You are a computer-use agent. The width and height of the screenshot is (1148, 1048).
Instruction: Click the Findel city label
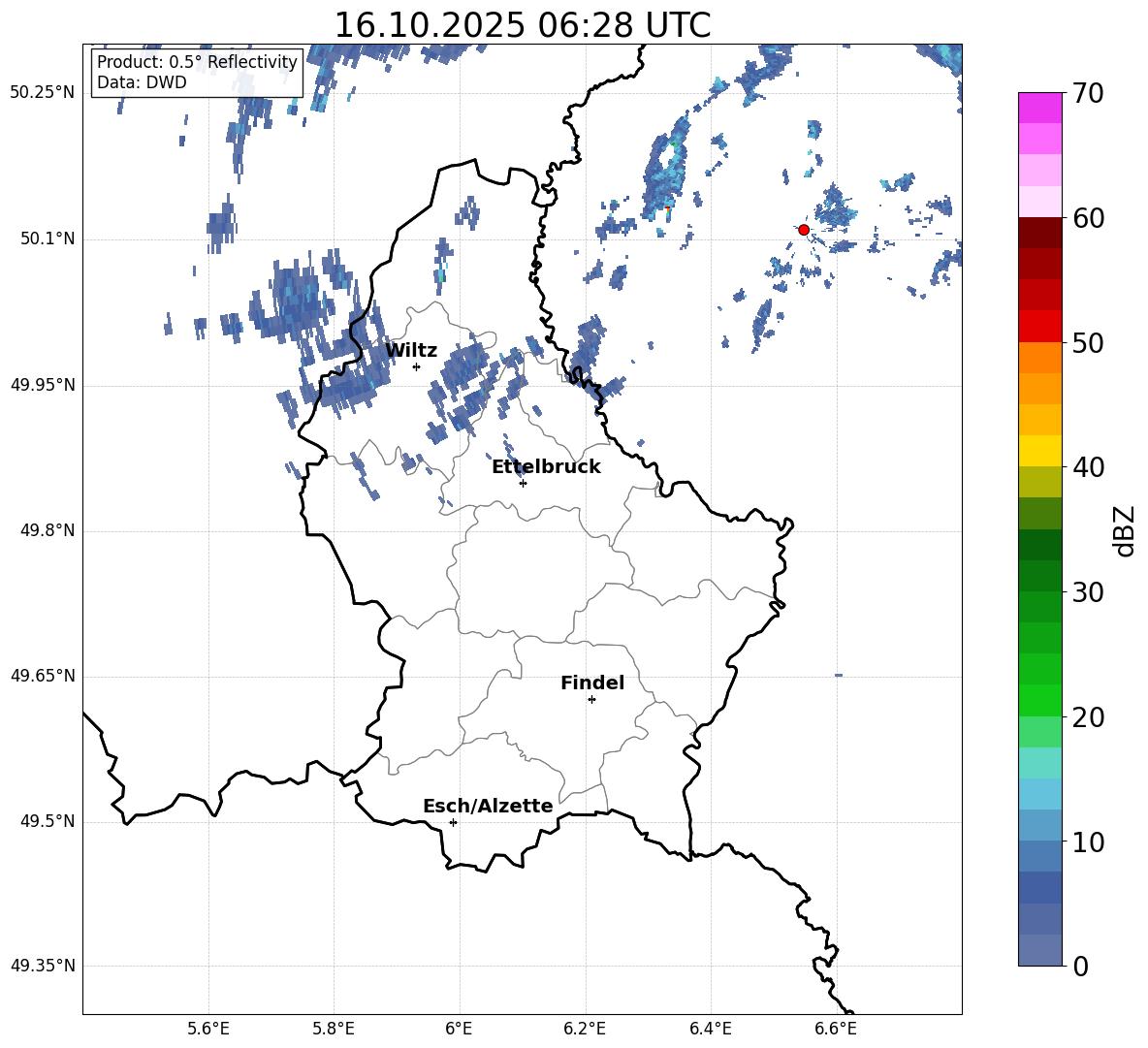(x=592, y=683)
